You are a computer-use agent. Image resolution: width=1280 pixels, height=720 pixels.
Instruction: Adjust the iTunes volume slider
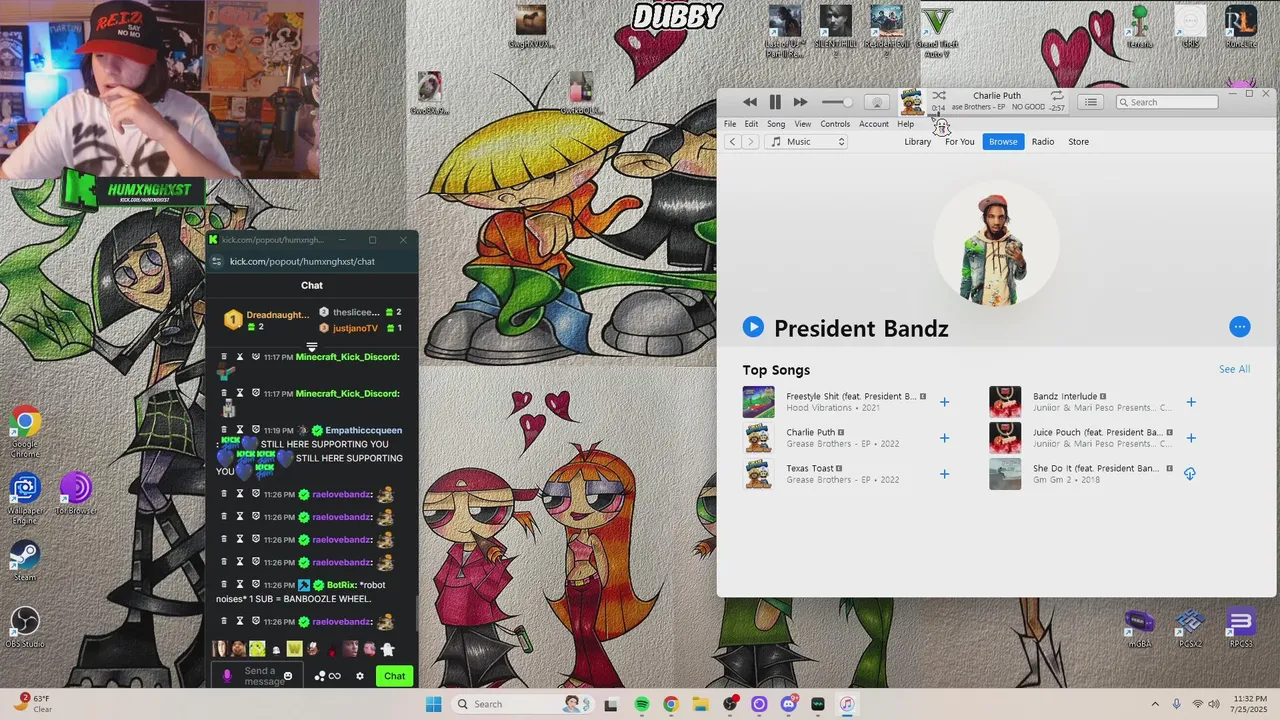pyautogui.click(x=838, y=102)
